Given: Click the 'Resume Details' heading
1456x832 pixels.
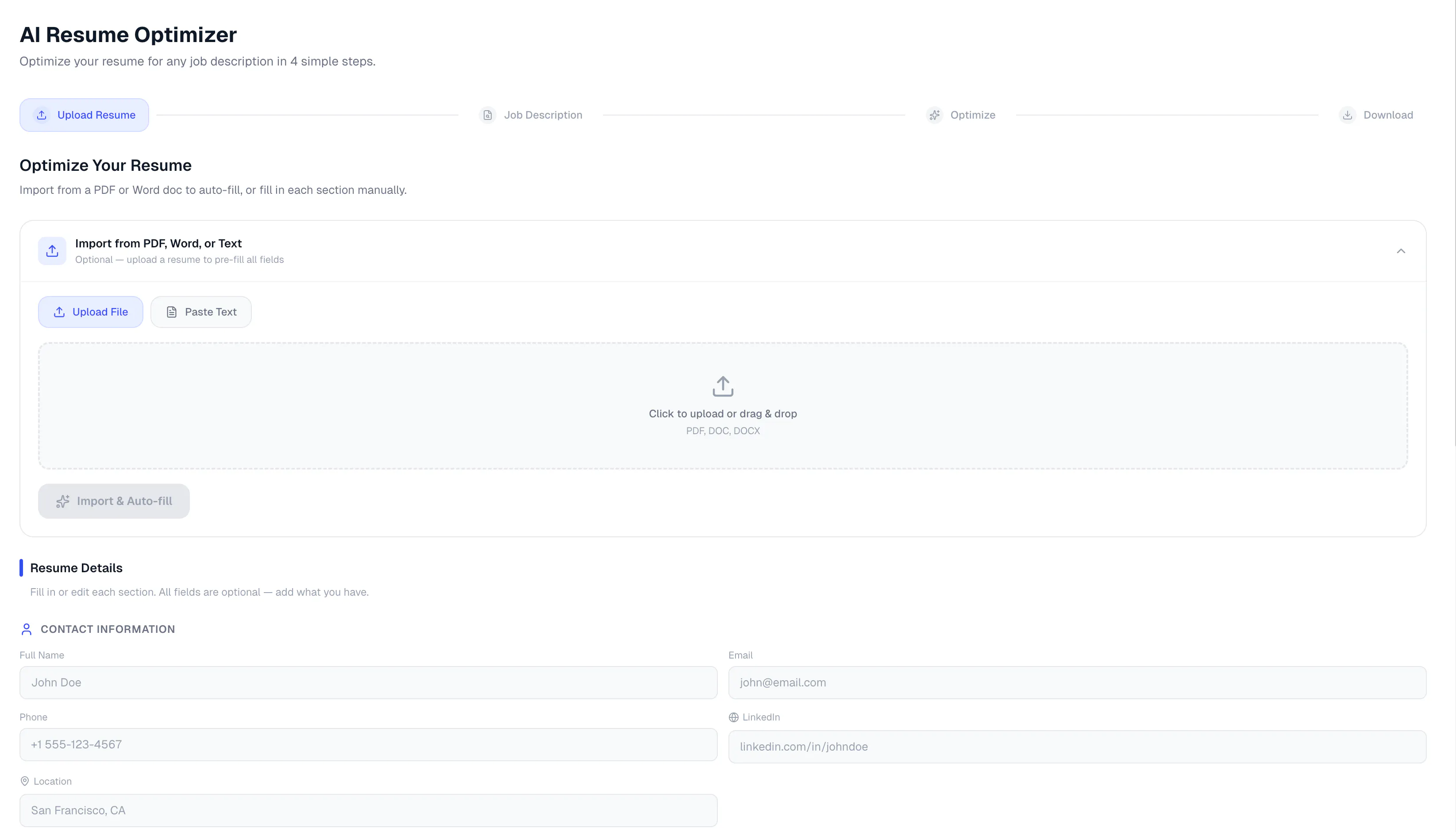Looking at the screenshot, I should click(76, 568).
